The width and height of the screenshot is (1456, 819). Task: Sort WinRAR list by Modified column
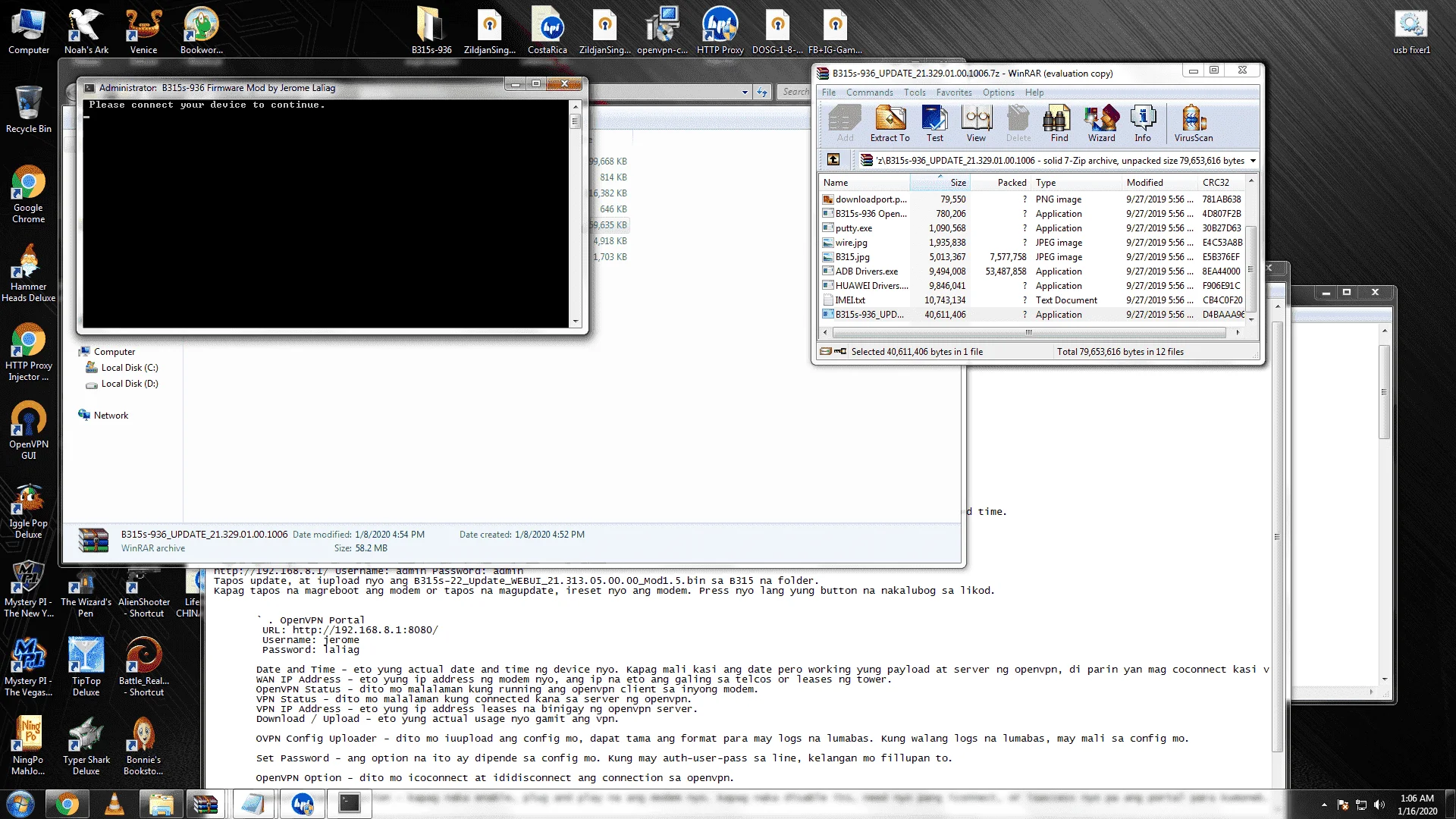tap(1160, 182)
